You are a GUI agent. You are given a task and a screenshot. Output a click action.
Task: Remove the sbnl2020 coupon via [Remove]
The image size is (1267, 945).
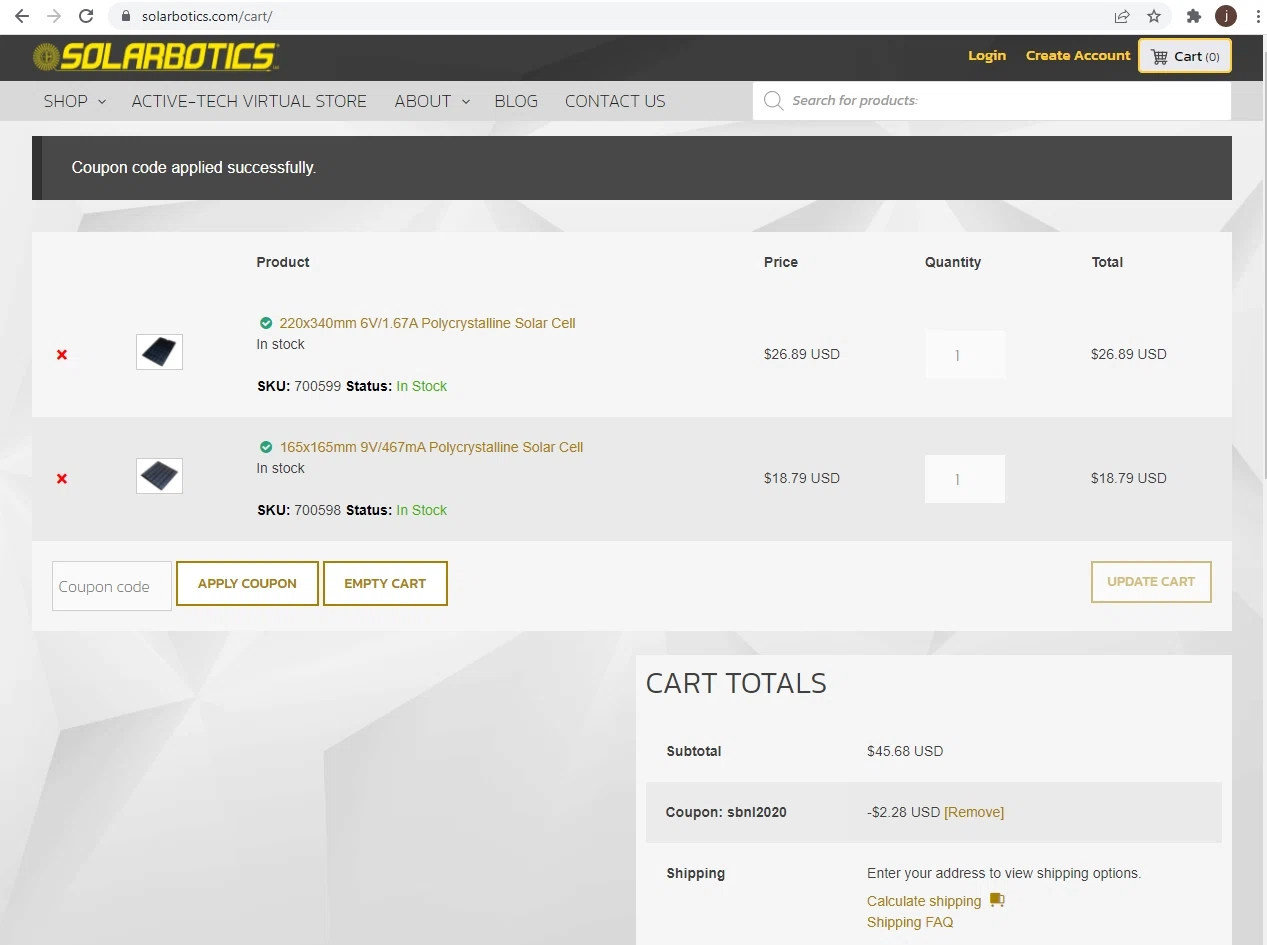pos(974,812)
